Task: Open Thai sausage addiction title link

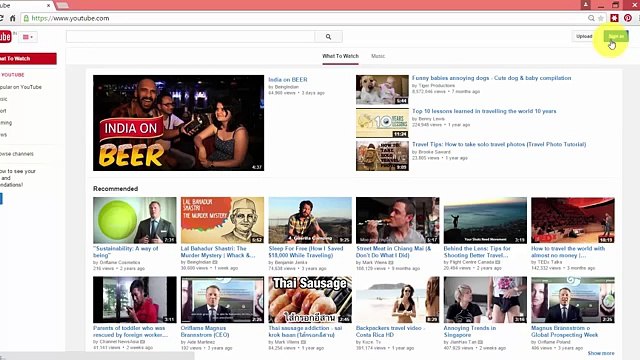Action: click(305, 331)
